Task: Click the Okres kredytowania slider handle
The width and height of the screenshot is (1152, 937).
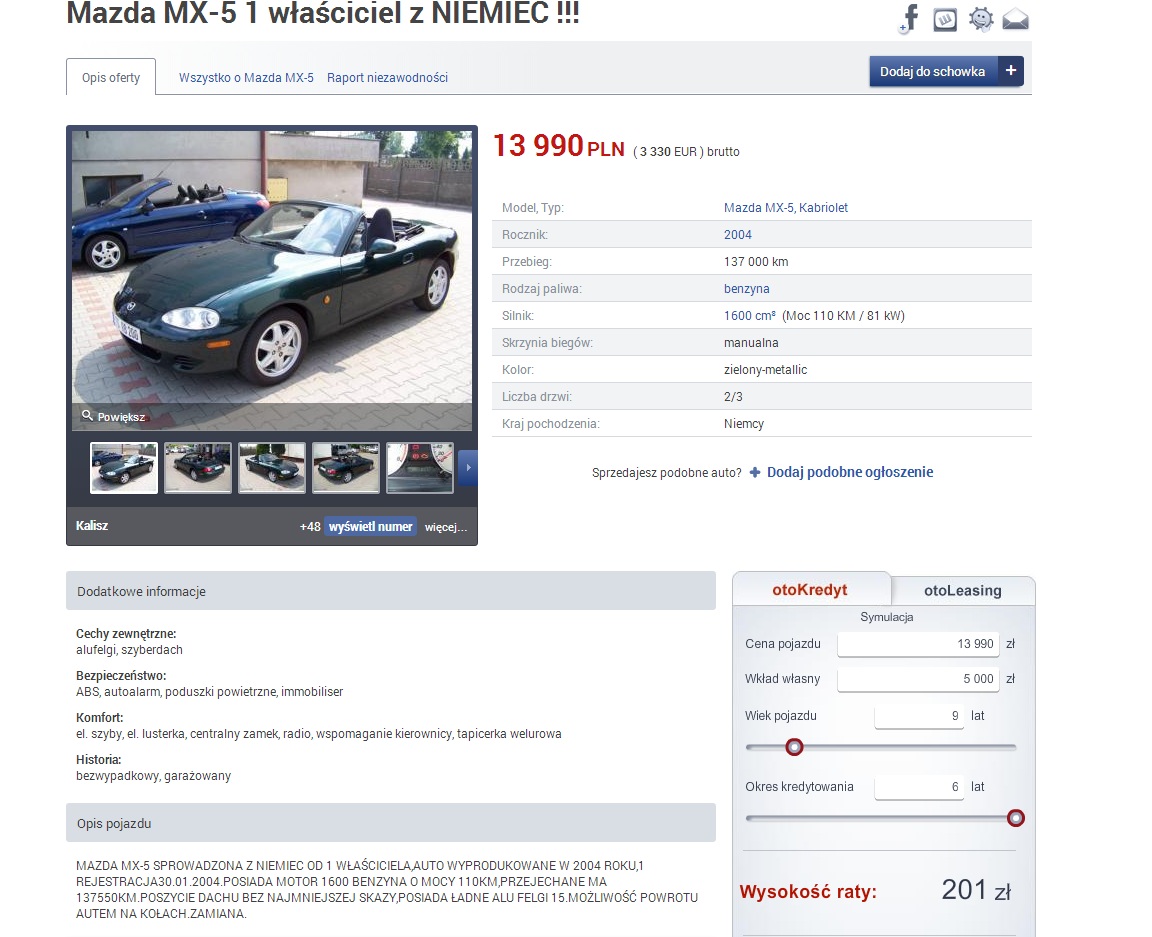Action: pos(1015,818)
